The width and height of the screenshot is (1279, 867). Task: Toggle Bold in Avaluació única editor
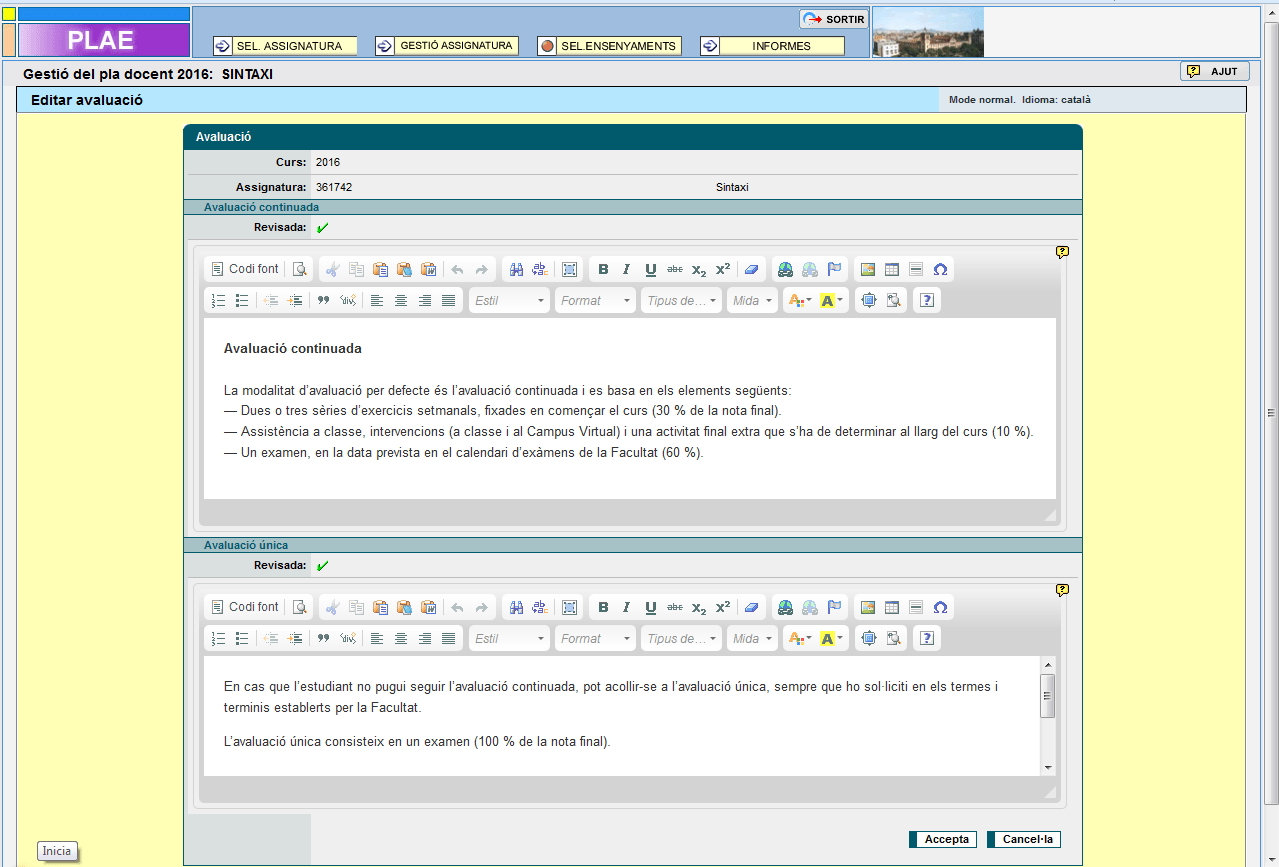[603, 607]
